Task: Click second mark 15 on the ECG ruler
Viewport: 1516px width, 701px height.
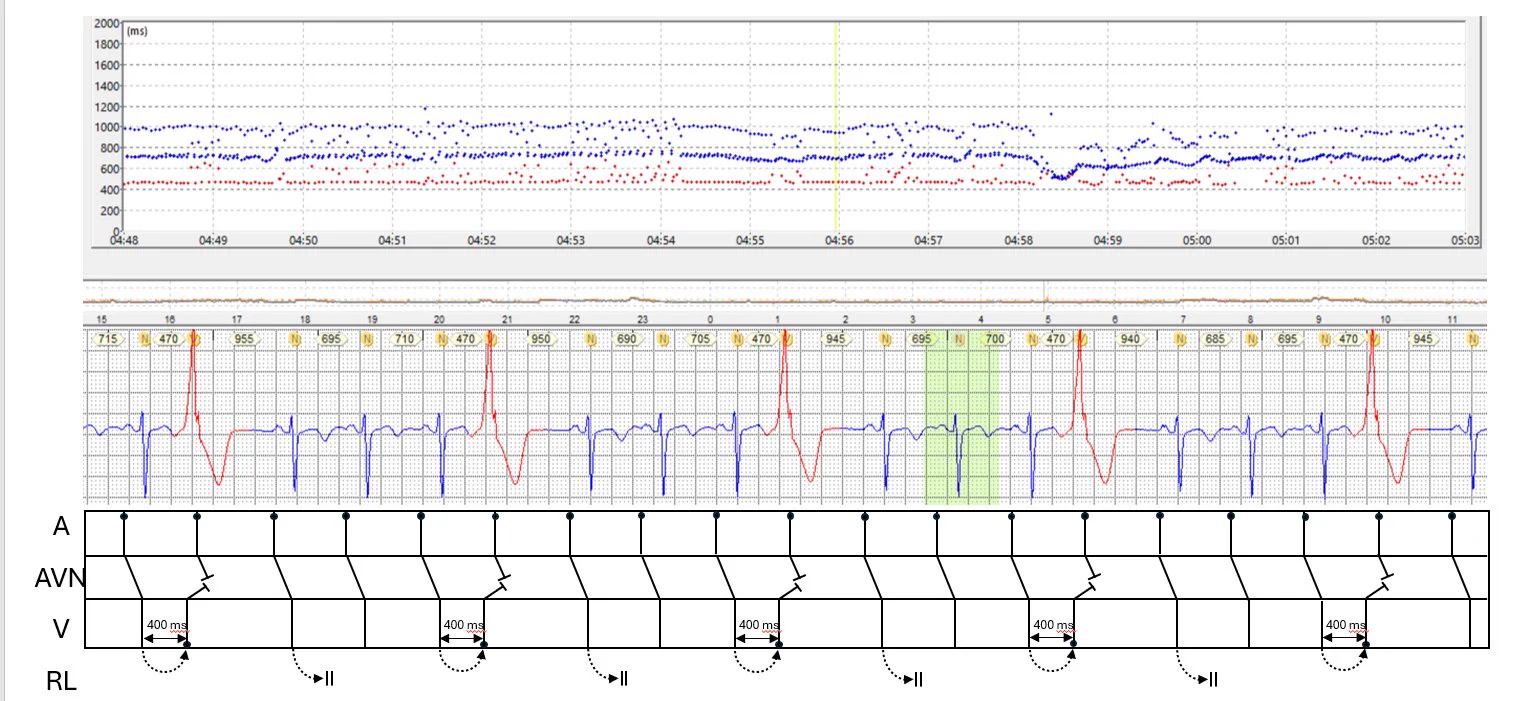Action: point(101,318)
